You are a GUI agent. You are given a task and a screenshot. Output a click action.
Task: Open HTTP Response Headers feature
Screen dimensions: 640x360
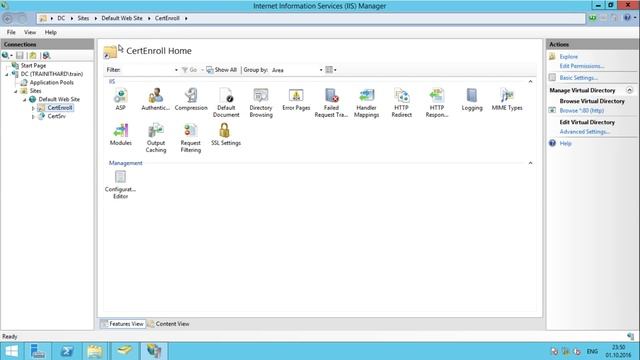coord(436,103)
